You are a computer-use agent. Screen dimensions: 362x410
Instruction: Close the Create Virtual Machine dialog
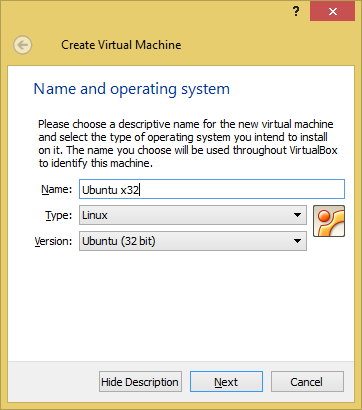(332, 12)
